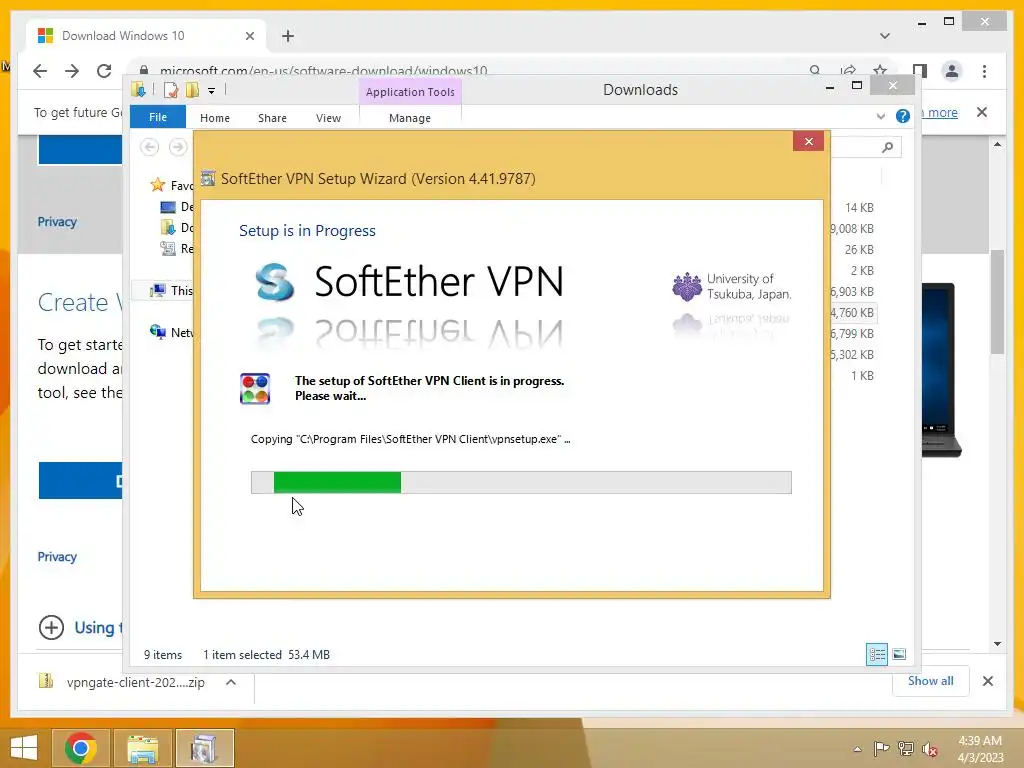Select Application Tools contextual tab
The height and width of the screenshot is (768, 1024).
click(x=410, y=92)
